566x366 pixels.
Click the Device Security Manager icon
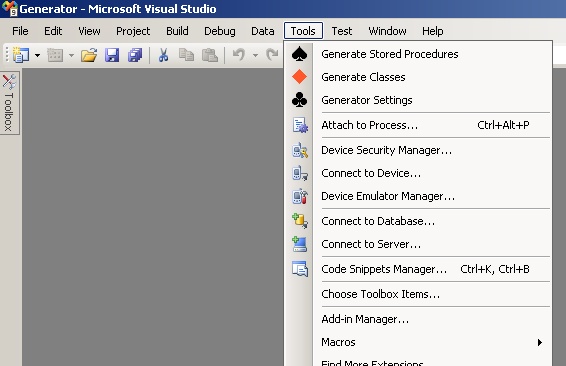pyautogui.click(x=300, y=150)
